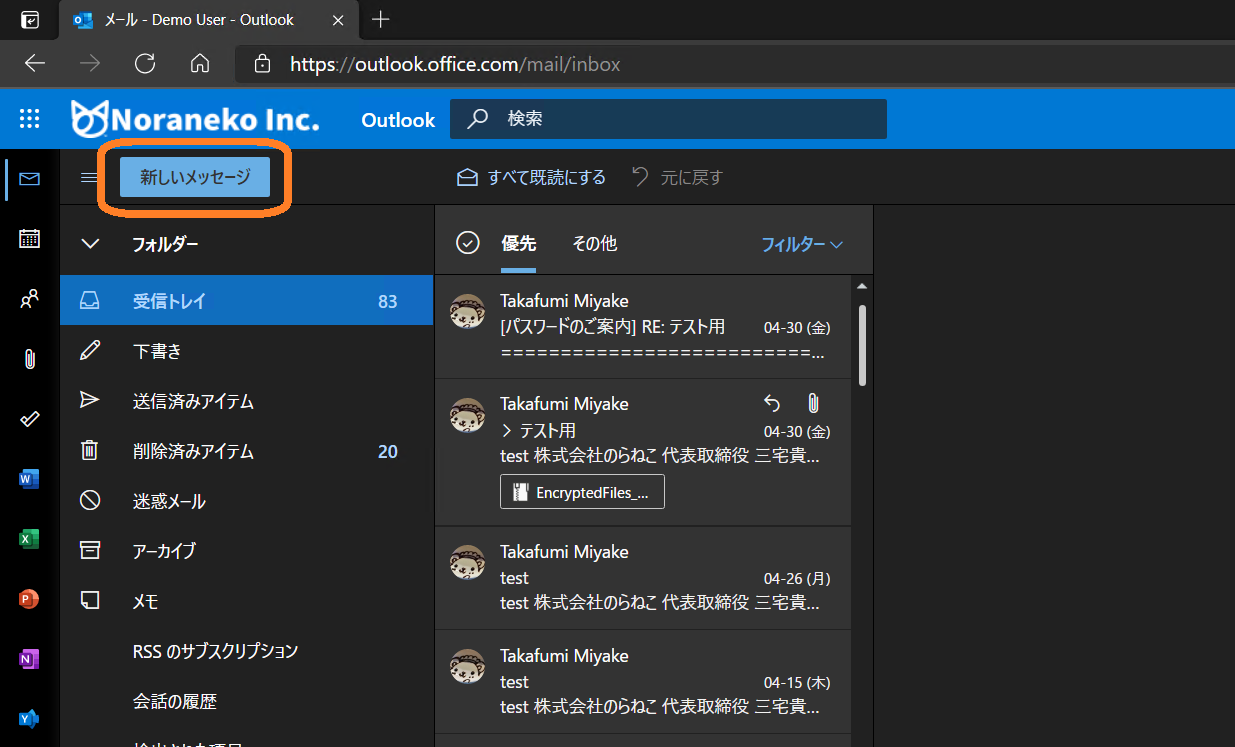The height and width of the screenshot is (747, 1235).
Task: Select the Mail icon in left rail
Action: [29, 179]
